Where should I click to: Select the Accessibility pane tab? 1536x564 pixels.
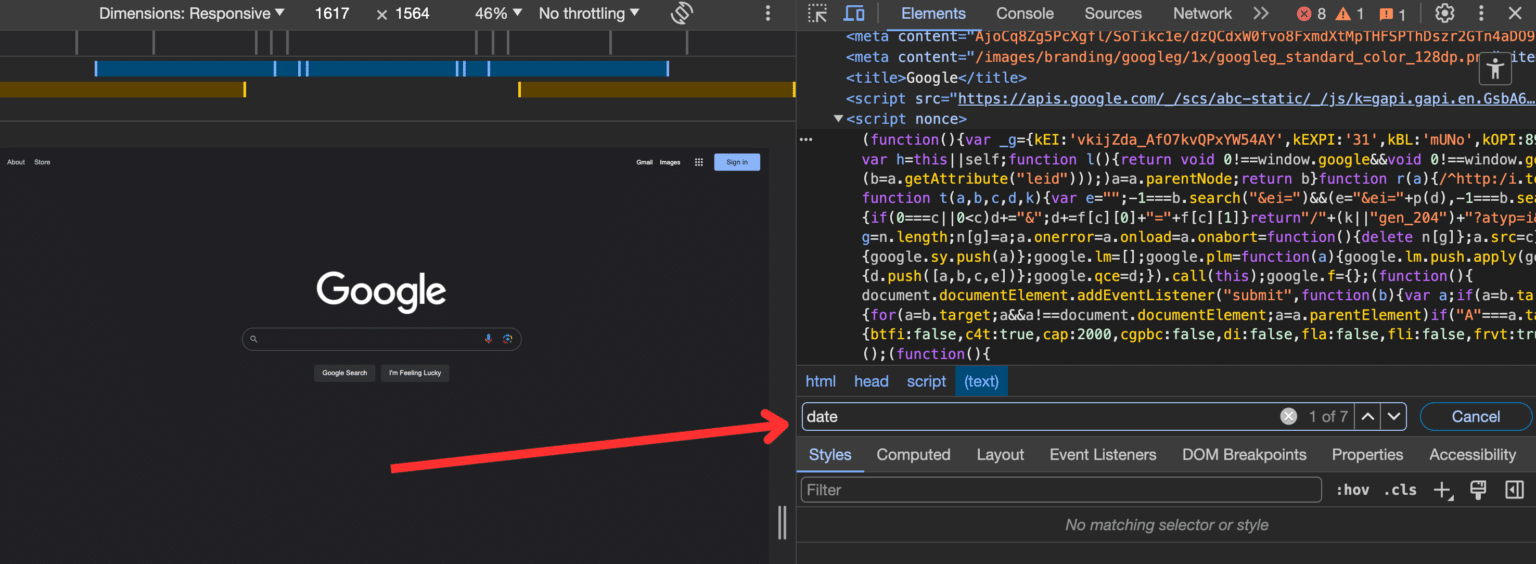point(1472,455)
